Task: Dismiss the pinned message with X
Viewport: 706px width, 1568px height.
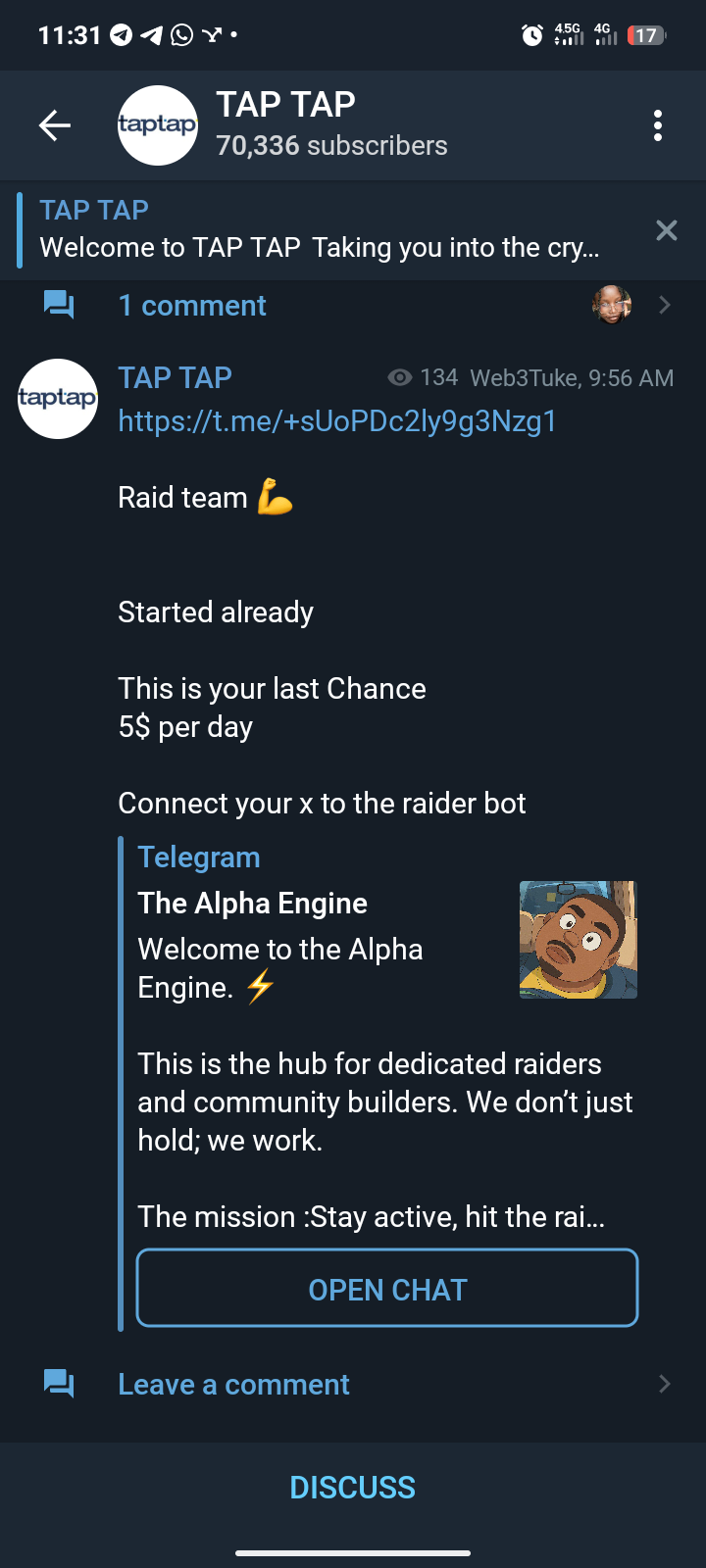Action: [x=667, y=230]
